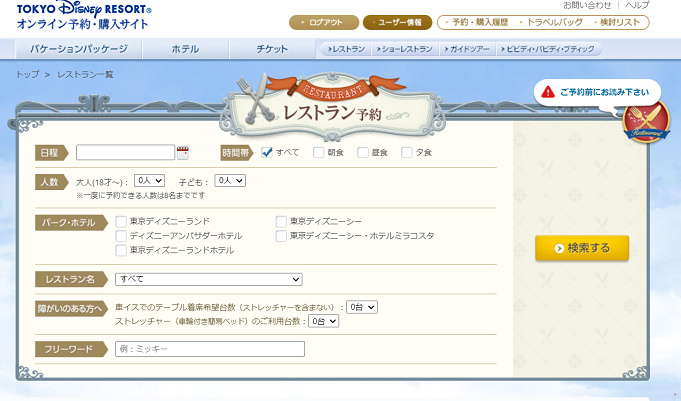
Task: Expand the レストラン名 dropdown
Action: coord(208,279)
